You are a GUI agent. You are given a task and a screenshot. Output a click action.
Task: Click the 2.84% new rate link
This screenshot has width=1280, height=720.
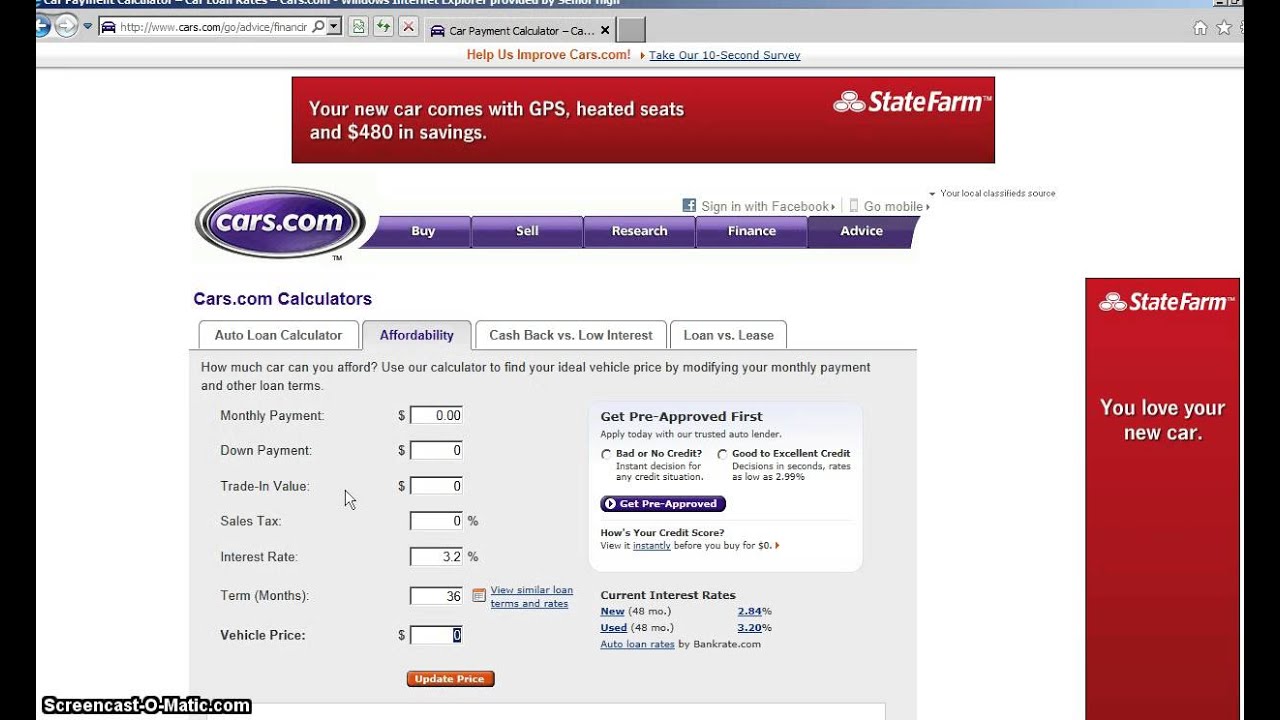[x=750, y=611]
